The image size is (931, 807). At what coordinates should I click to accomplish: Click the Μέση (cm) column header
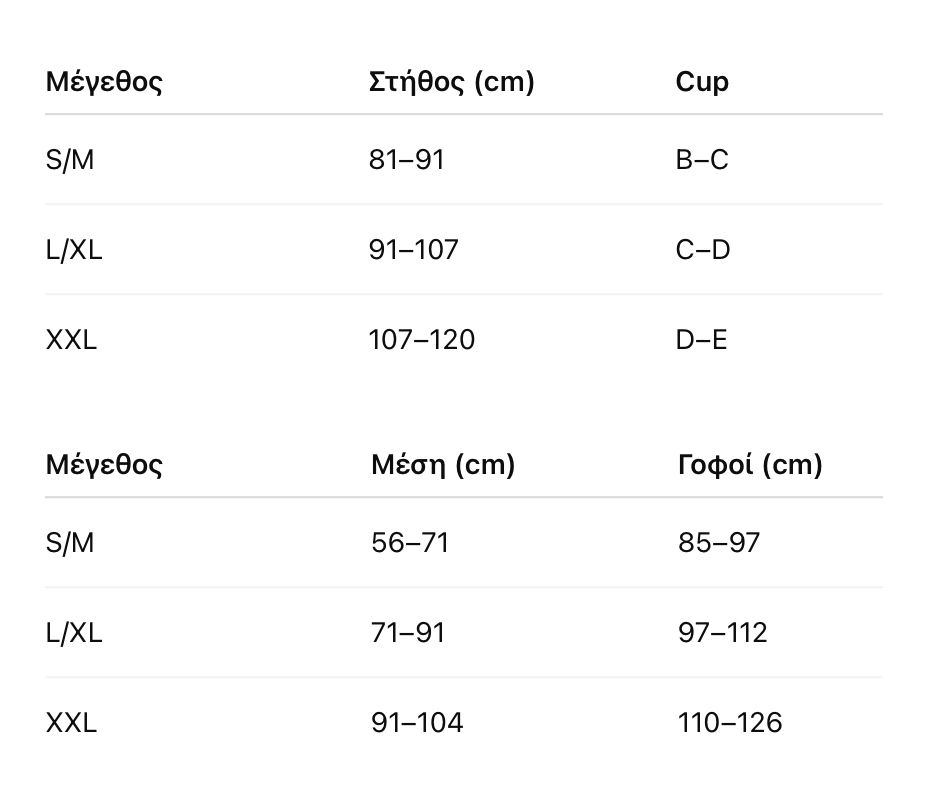(442, 465)
